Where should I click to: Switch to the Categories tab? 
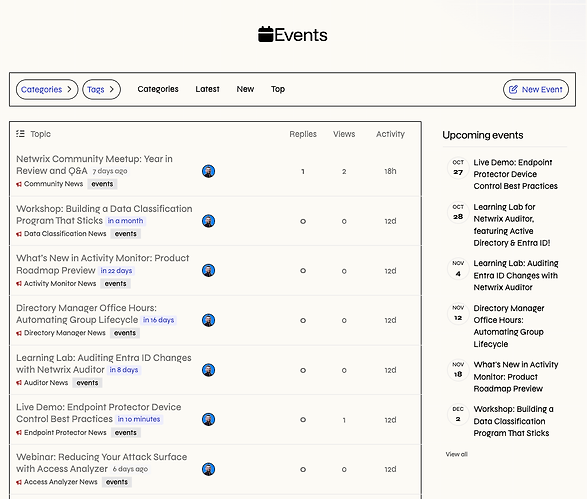[158, 89]
